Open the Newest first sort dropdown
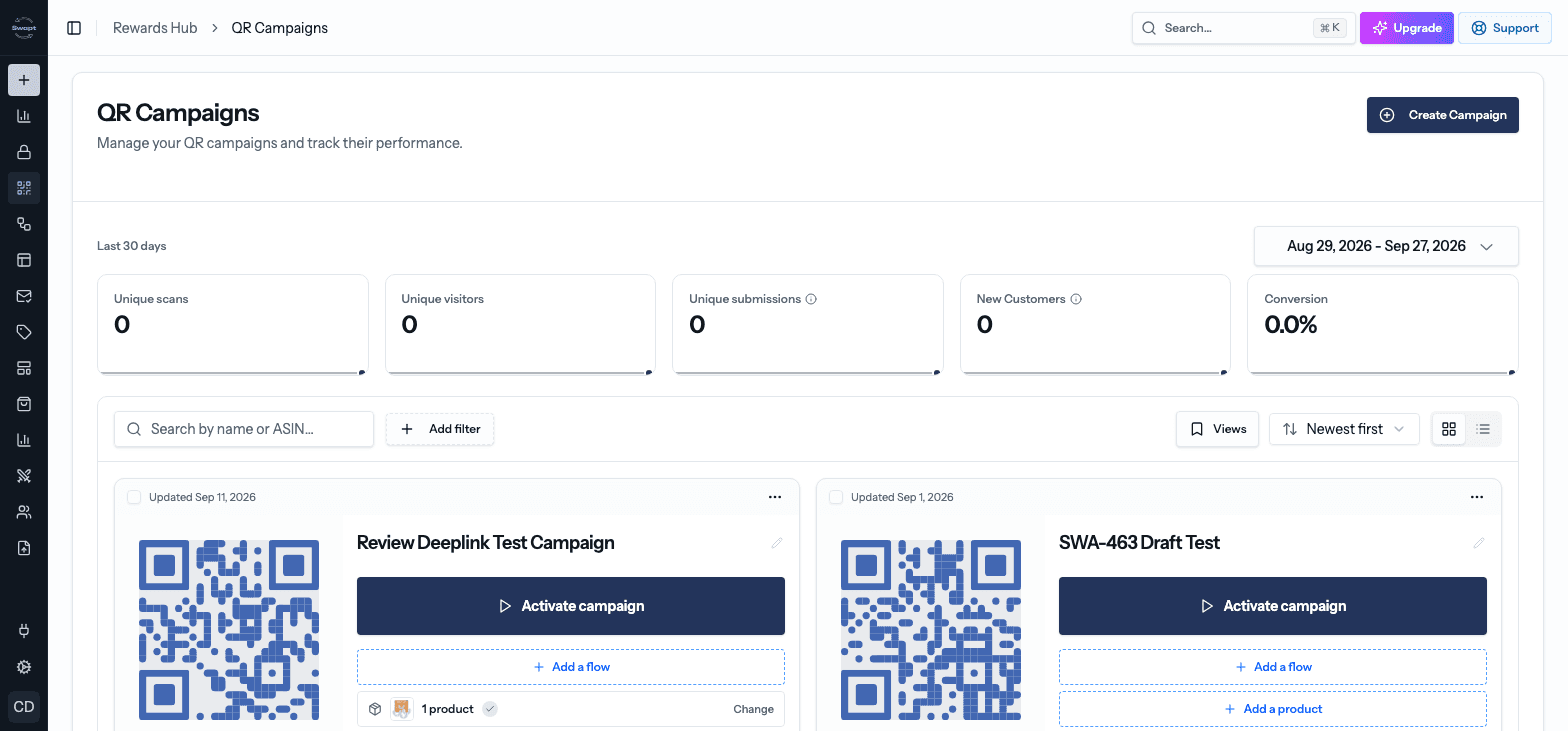 point(1344,429)
